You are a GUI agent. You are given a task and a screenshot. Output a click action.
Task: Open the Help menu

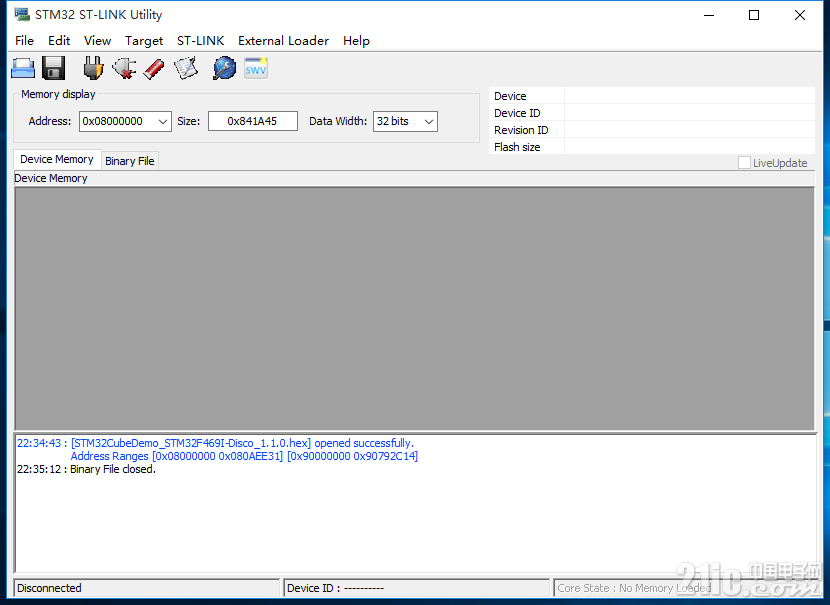[x=356, y=41]
